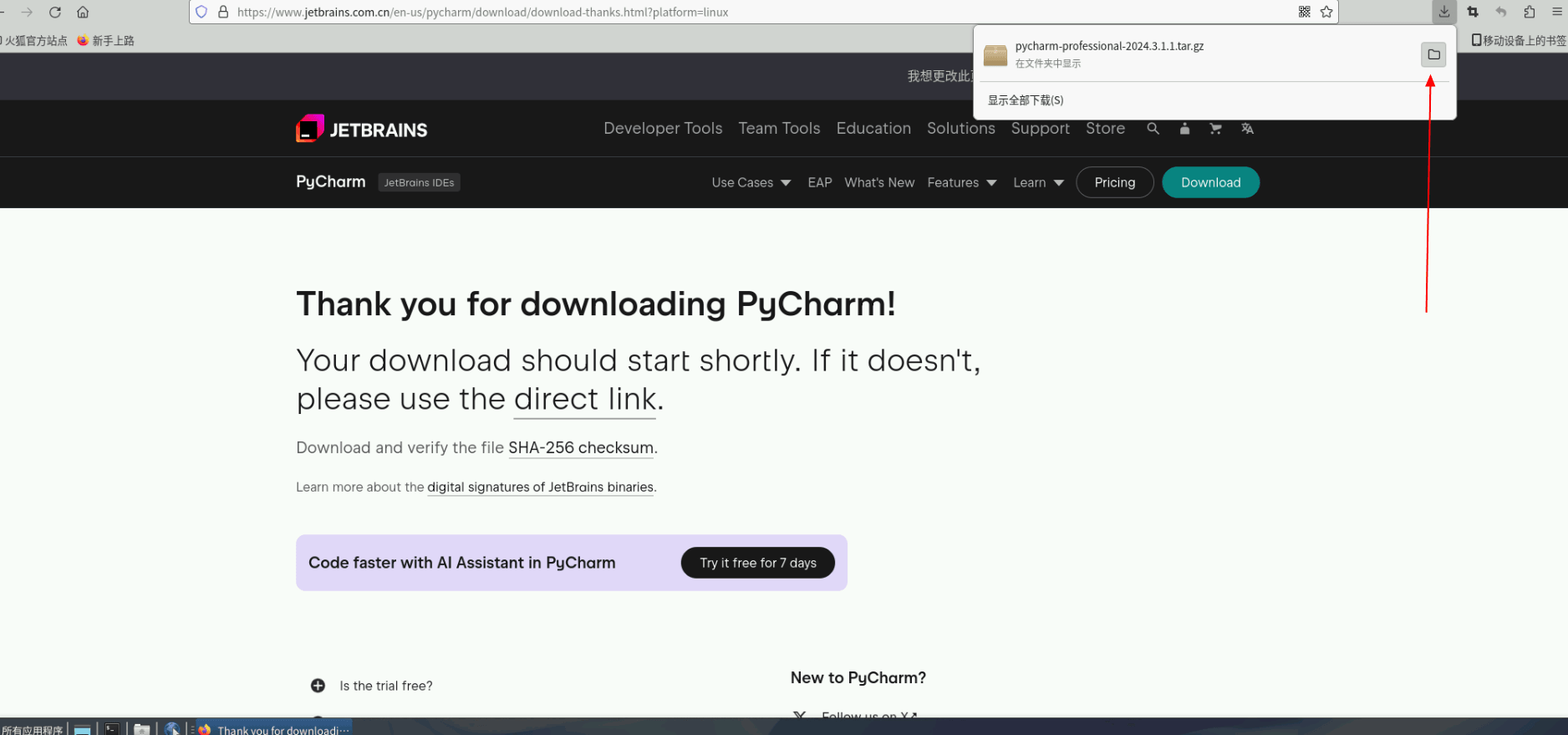Click the language translate icon
1568x735 pixels.
point(1247,129)
